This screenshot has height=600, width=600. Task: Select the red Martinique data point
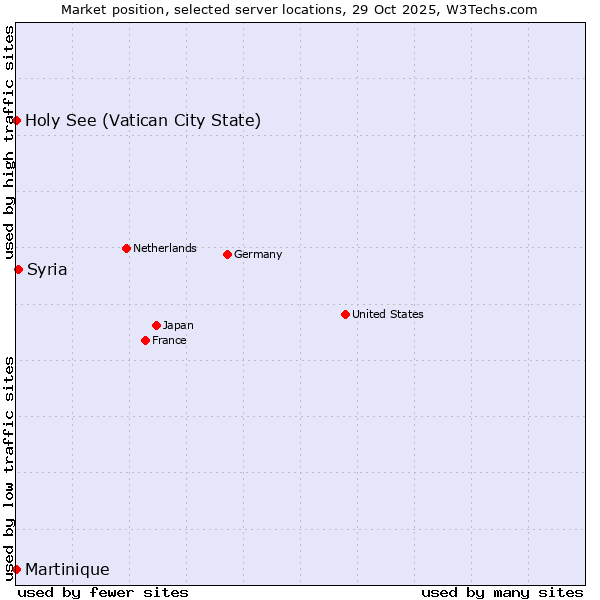click(x=17, y=569)
